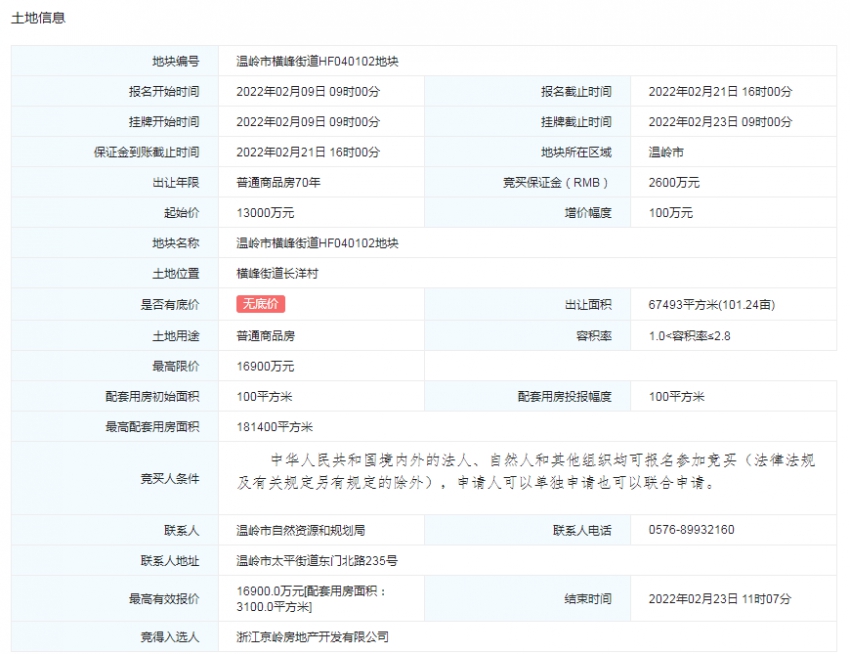850x654 pixels.
Task: Click the land location 横峰街道长洋村
Action: (277, 273)
